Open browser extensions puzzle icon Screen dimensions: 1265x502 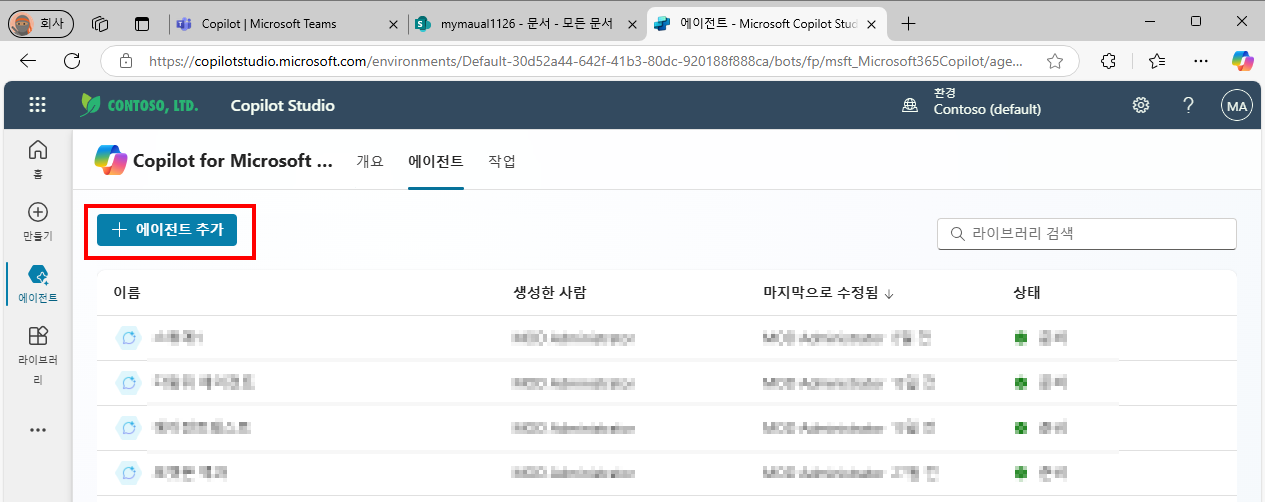1108,61
